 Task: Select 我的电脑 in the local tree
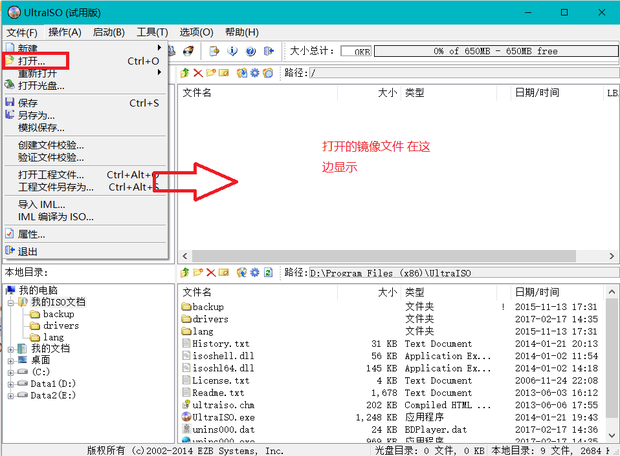[38, 290]
